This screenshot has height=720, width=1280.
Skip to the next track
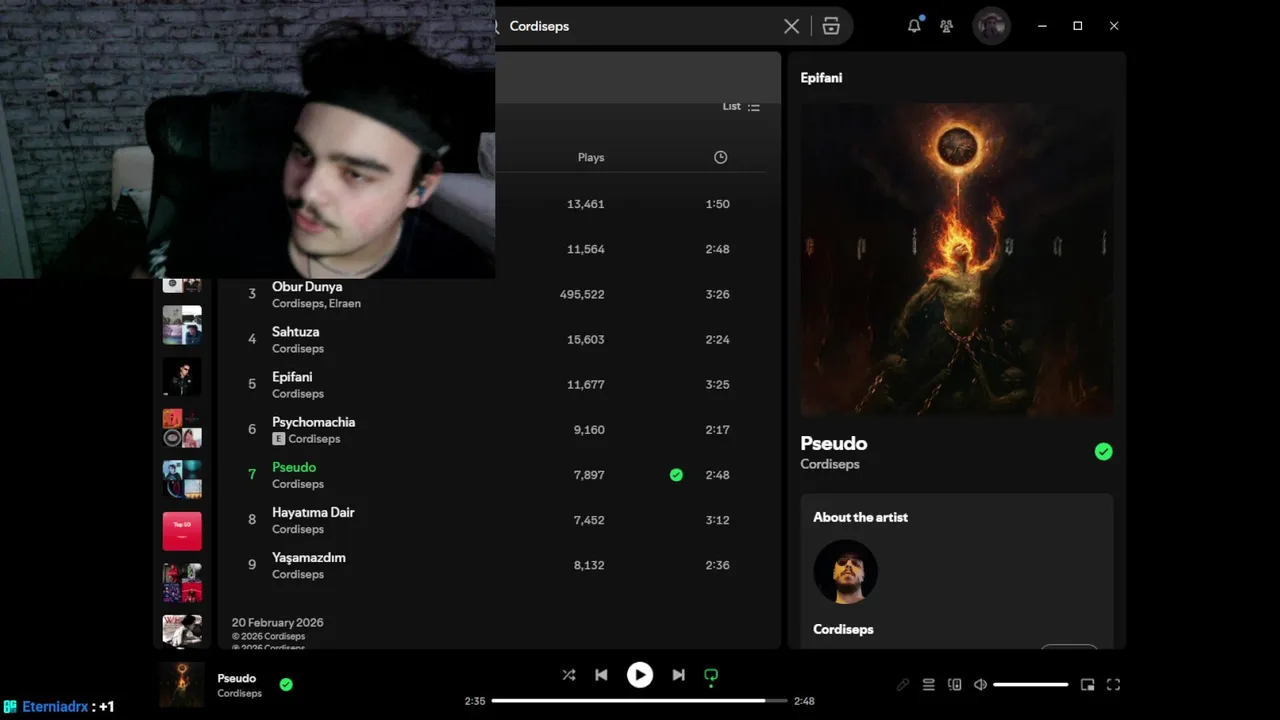[678, 675]
